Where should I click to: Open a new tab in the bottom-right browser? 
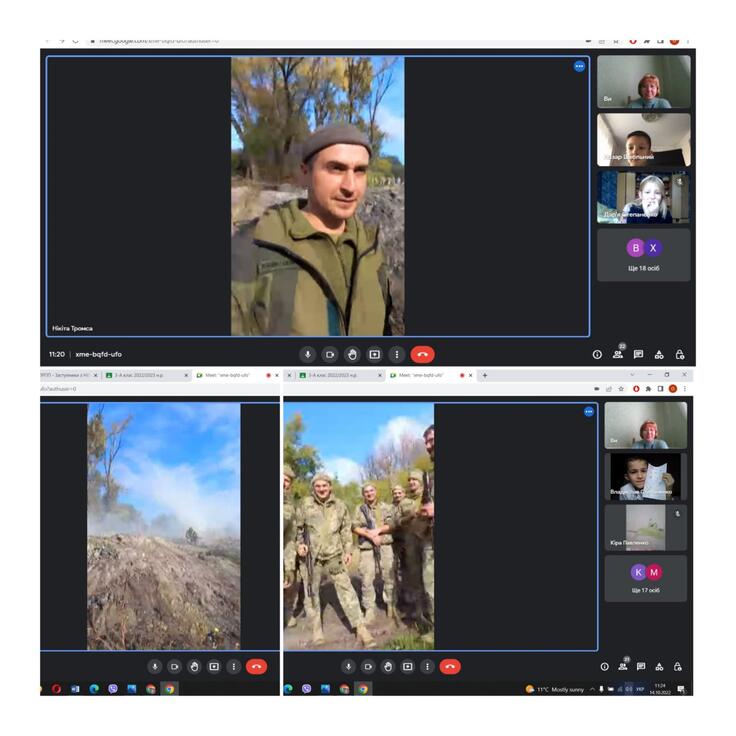485,376
